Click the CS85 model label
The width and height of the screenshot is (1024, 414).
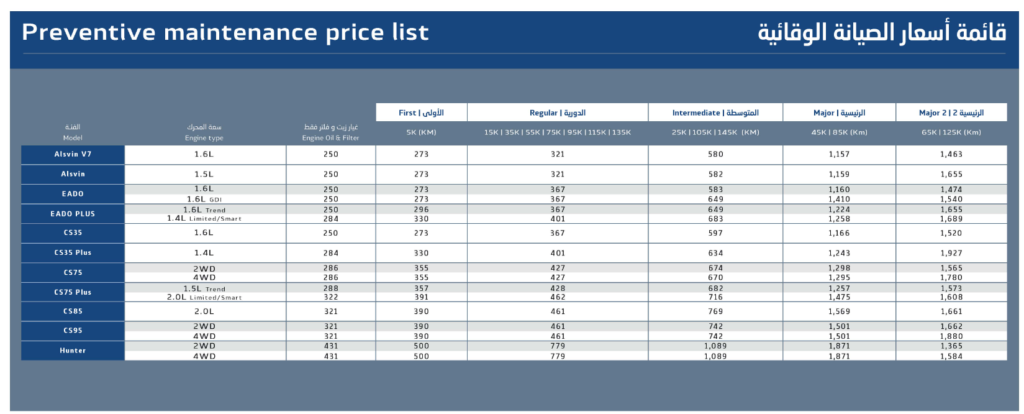pos(73,311)
